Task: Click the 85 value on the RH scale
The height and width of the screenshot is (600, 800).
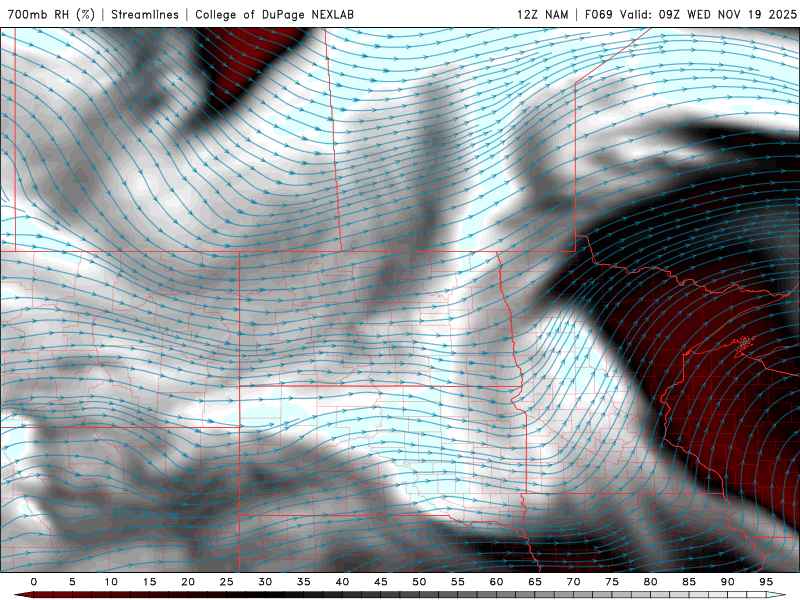Action: [x=689, y=582]
